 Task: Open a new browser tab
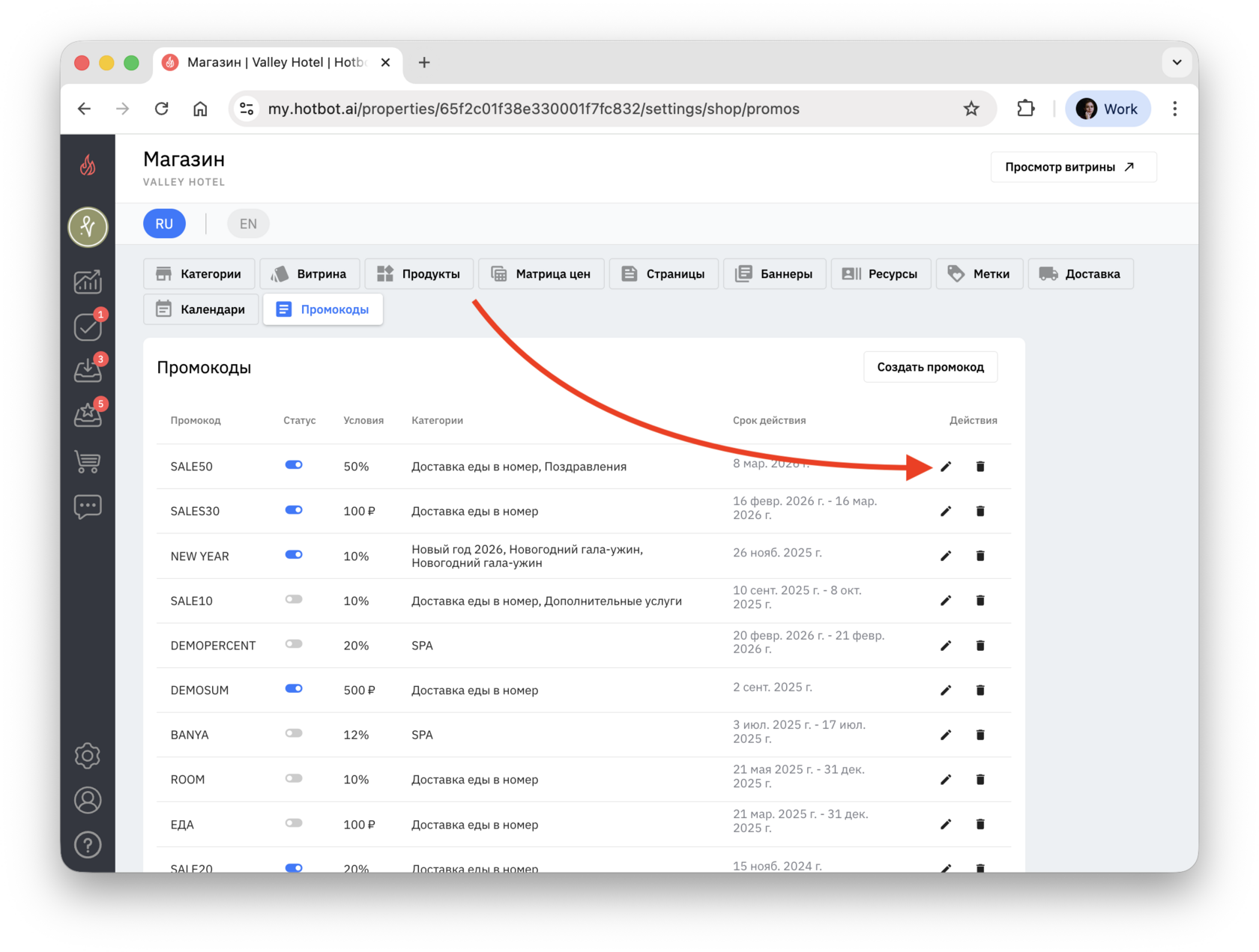click(x=424, y=62)
